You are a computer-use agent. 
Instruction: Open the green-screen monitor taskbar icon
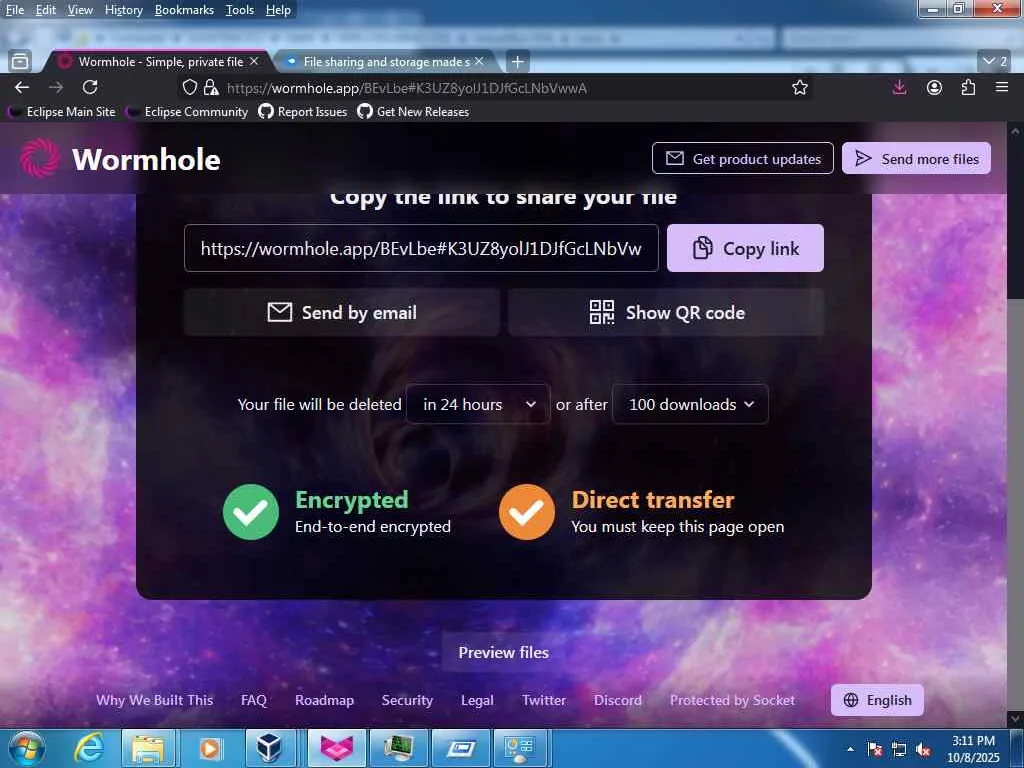[x=397, y=748]
